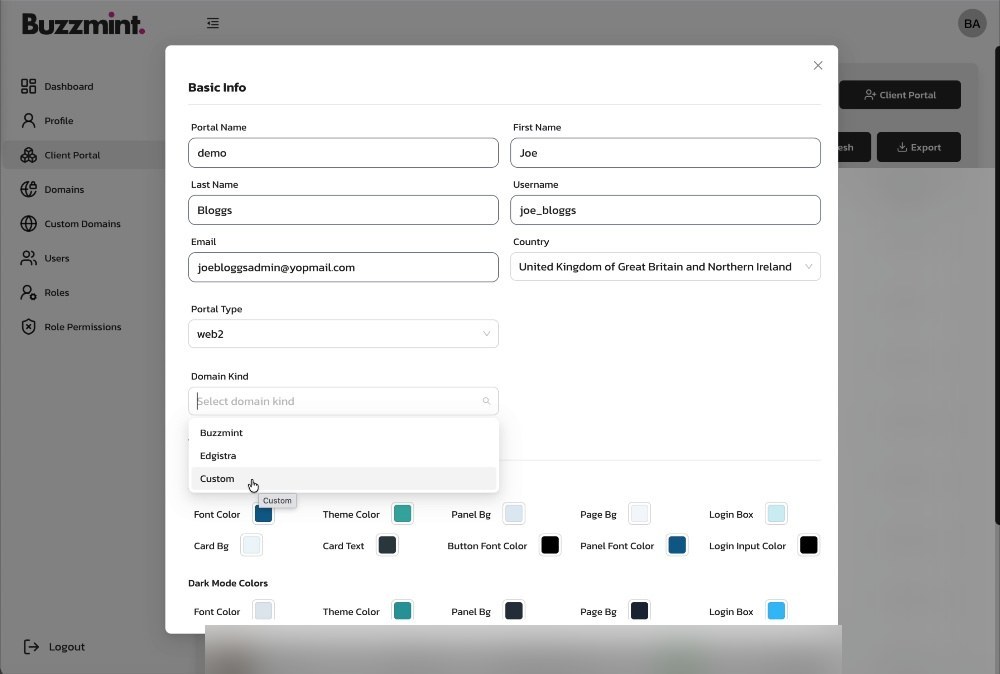Close the Basic Info dialog
The height and width of the screenshot is (674, 1000).
click(818, 66)
